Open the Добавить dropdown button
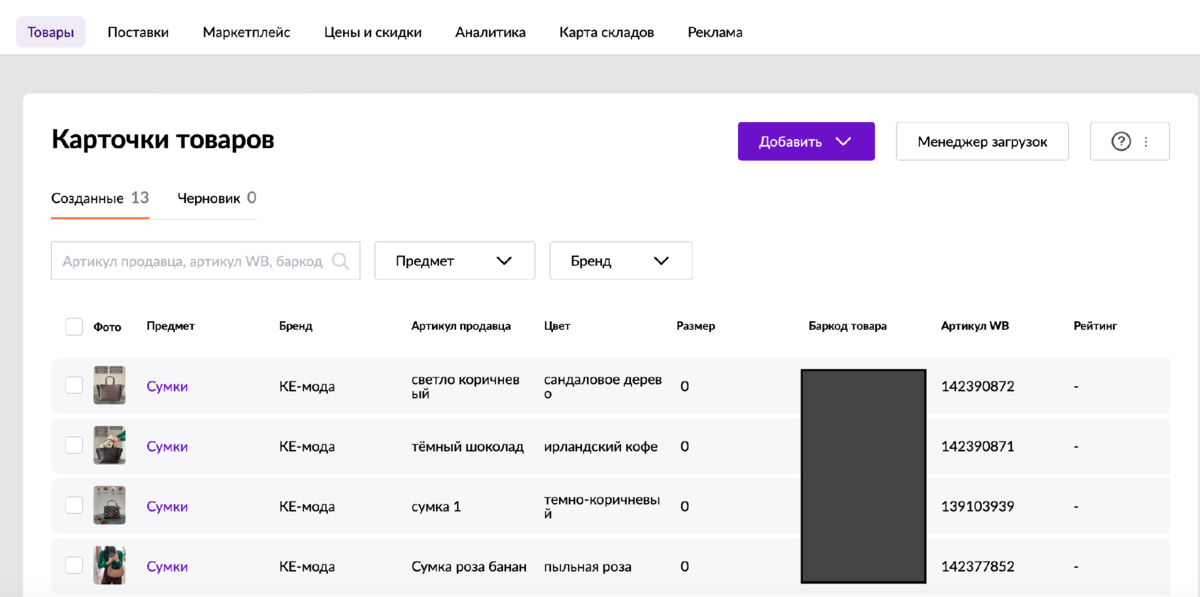This screenshot has width=1200, height=597. point(806,142)
